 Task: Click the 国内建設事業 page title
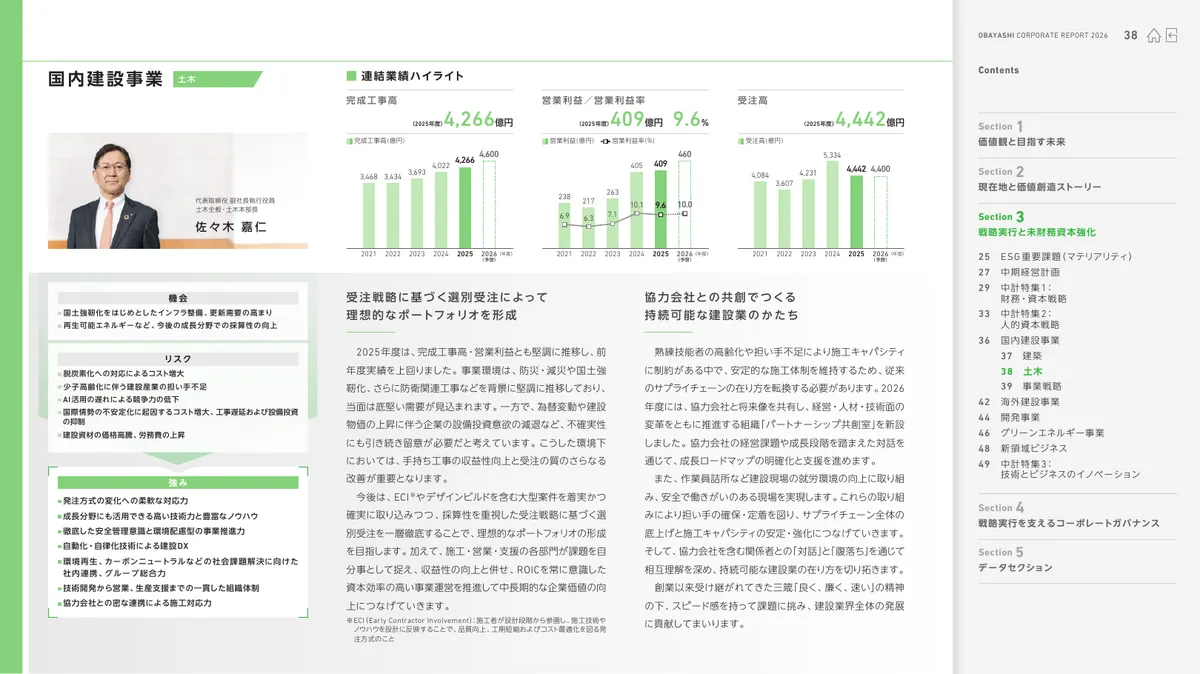105,79
